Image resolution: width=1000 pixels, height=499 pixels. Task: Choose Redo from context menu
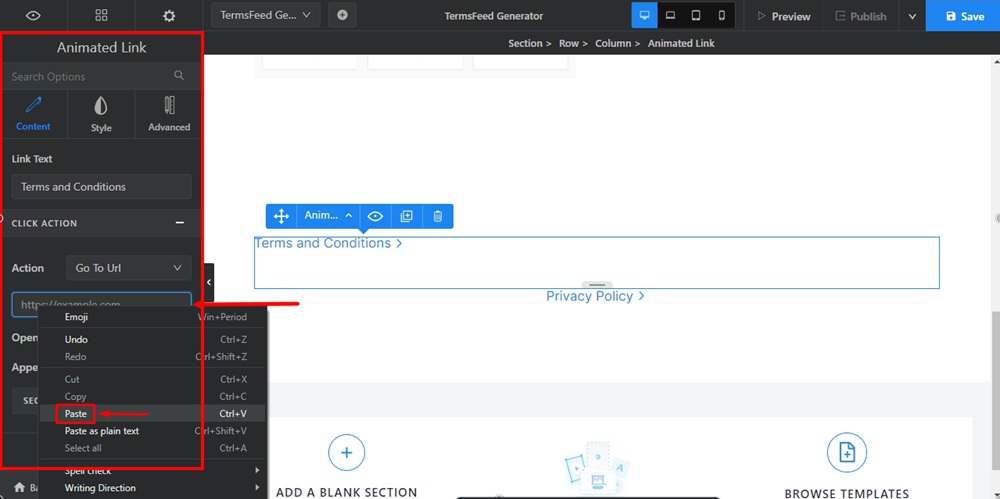pyautogui.click(x=152, y=357)
